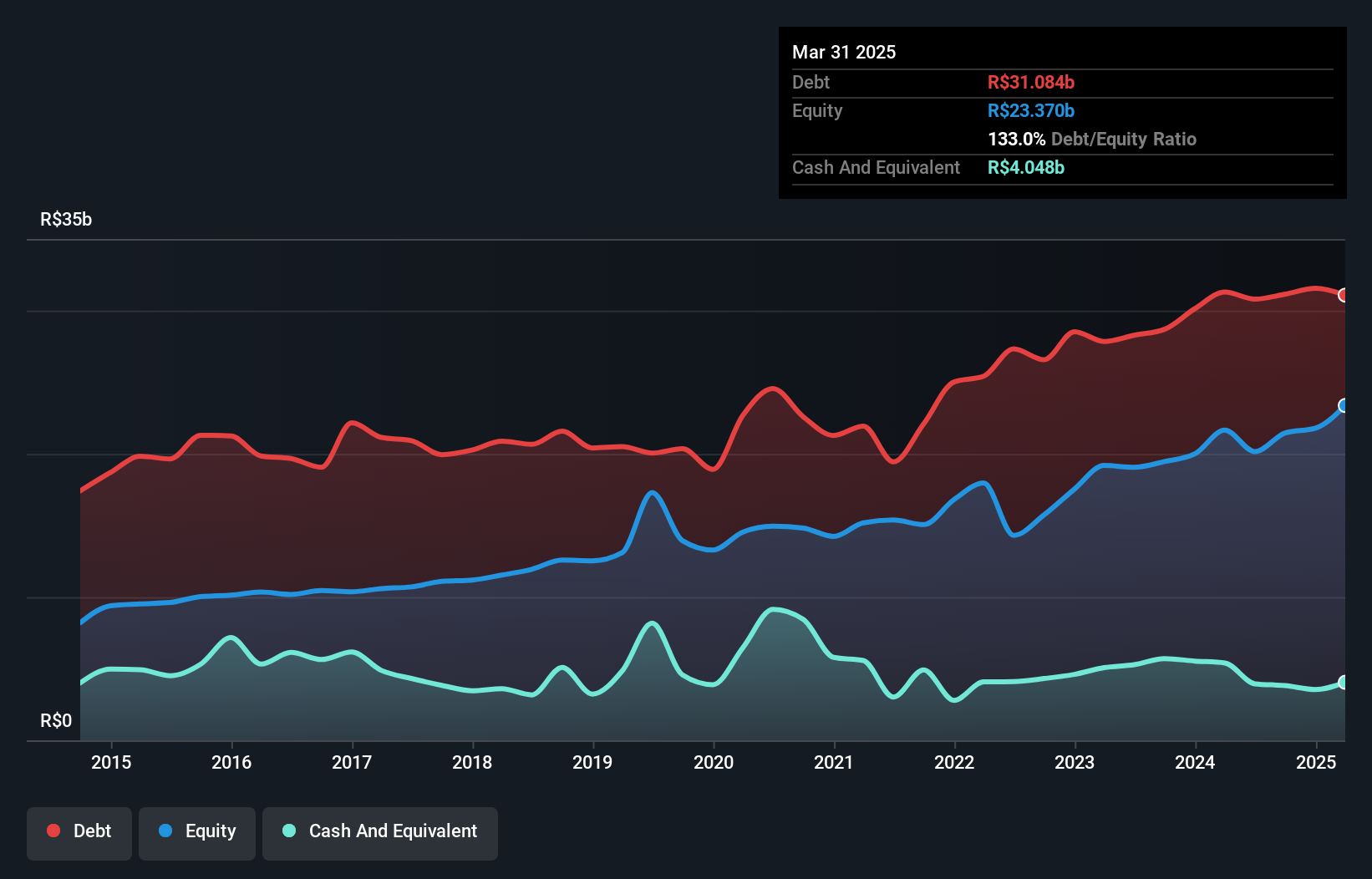Viewport: 1372px width, 879px height.
Task: Click the Mar 31 2025 tooltip header
Action: [x=844, y=52]
